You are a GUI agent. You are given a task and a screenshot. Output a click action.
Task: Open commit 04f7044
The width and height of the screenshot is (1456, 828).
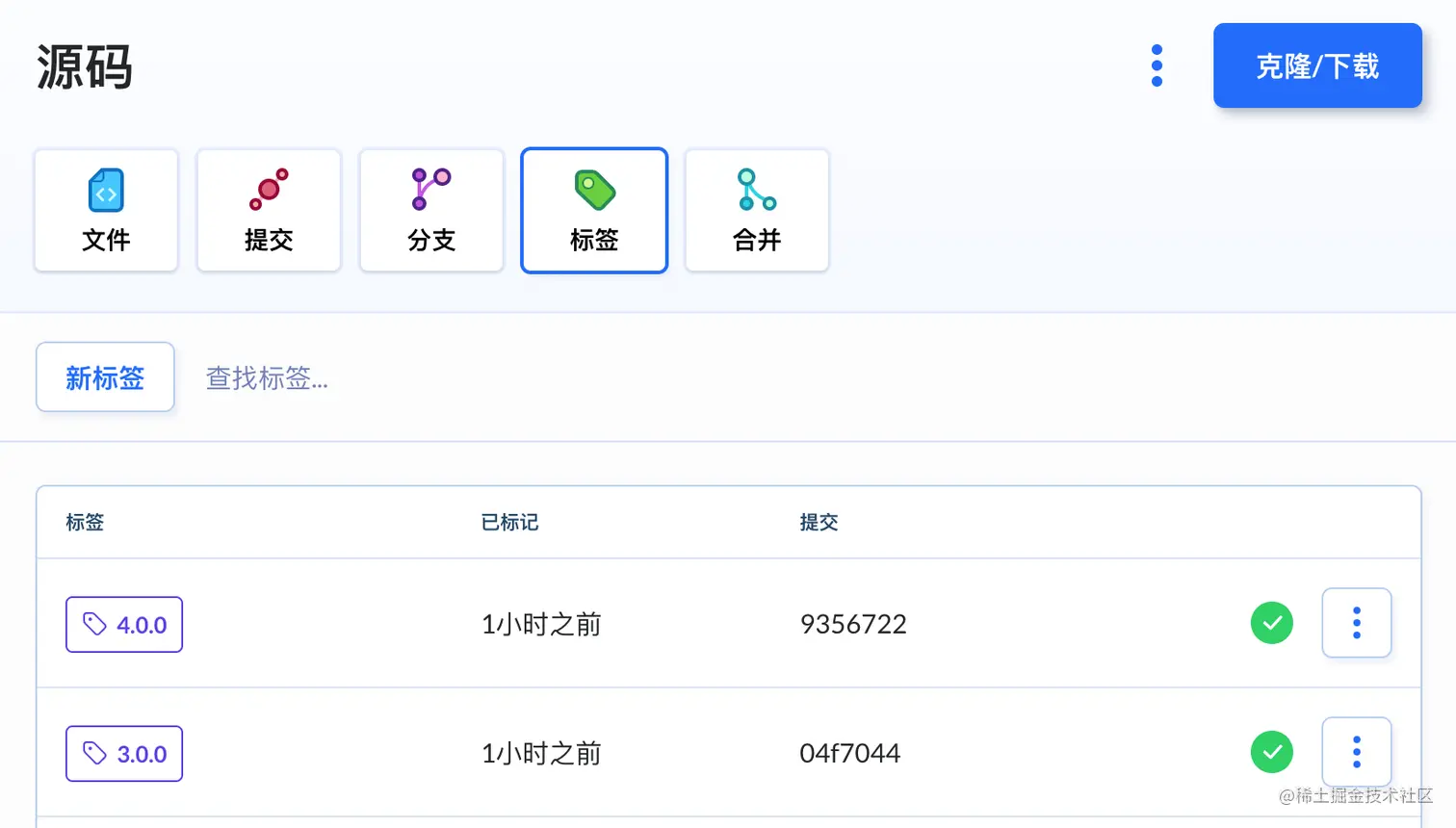click(849, 753)
